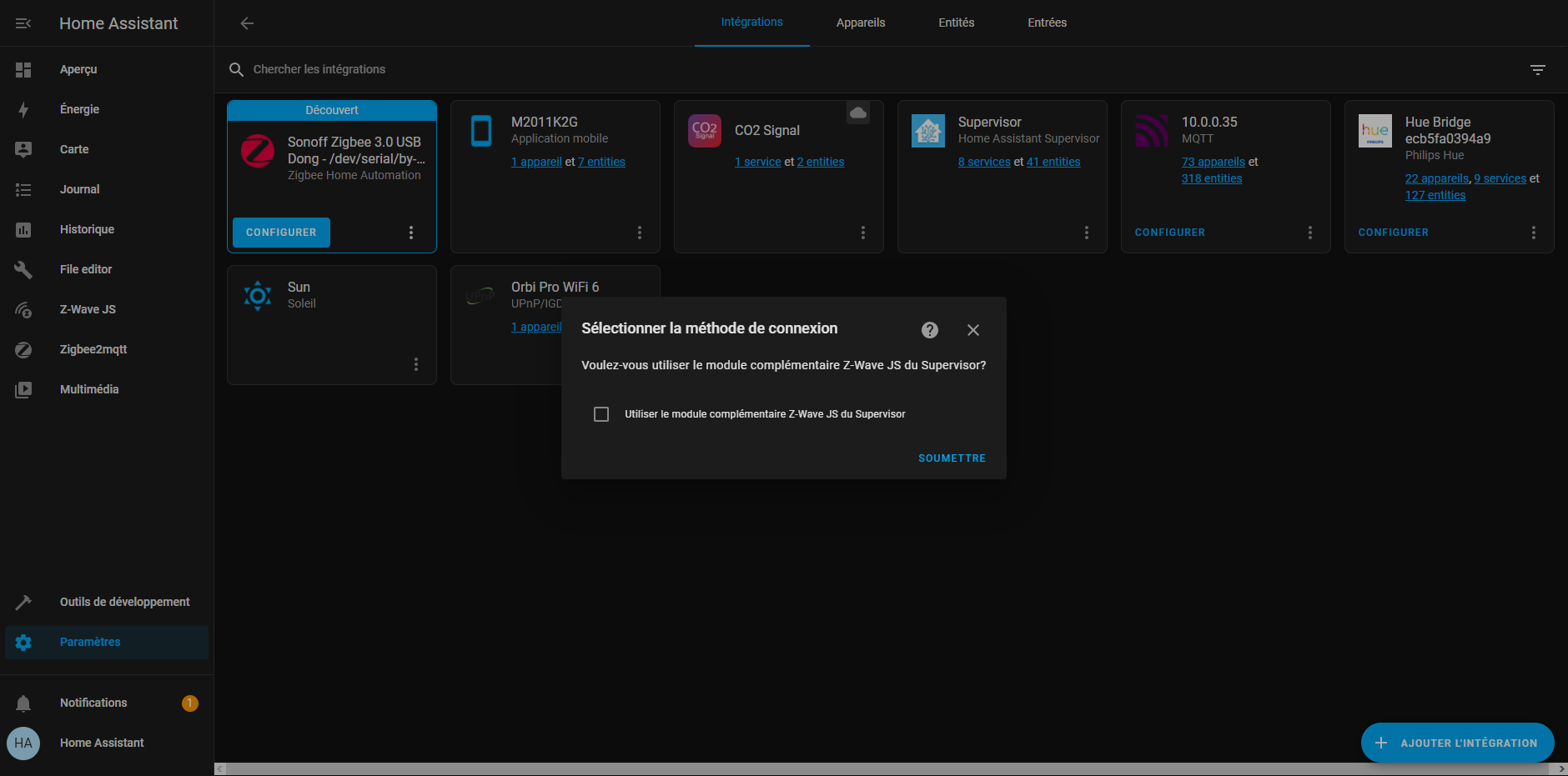Image resolution: width=1568 pixels, height=776 pixels.
Task: Click Supervisor integration logo
Action: click(928, 131)
